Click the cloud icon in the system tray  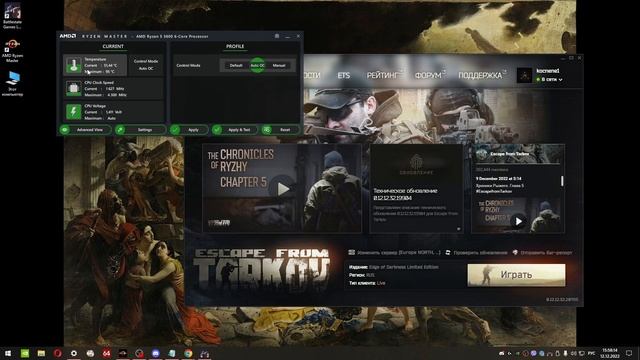(x=502, y=353)
